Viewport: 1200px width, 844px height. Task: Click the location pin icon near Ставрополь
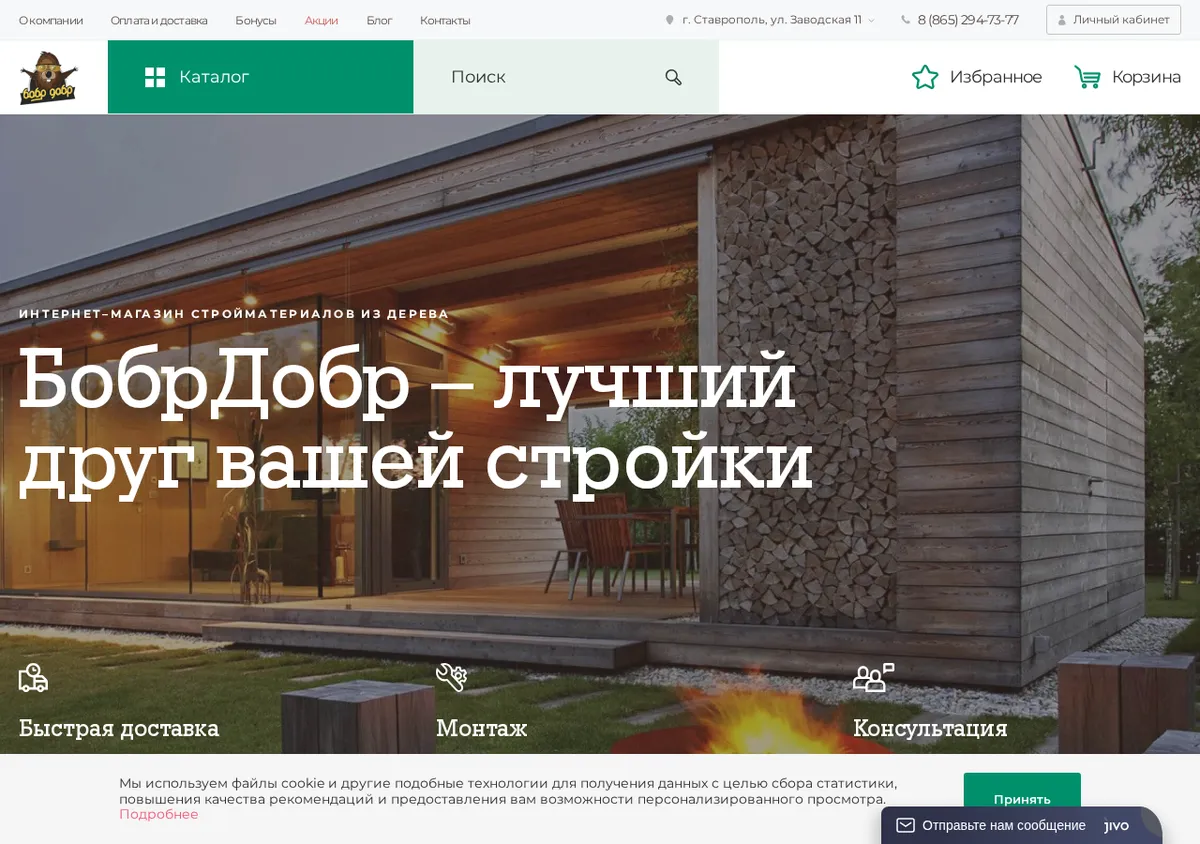pyautogui.click(x=670, y=20)
